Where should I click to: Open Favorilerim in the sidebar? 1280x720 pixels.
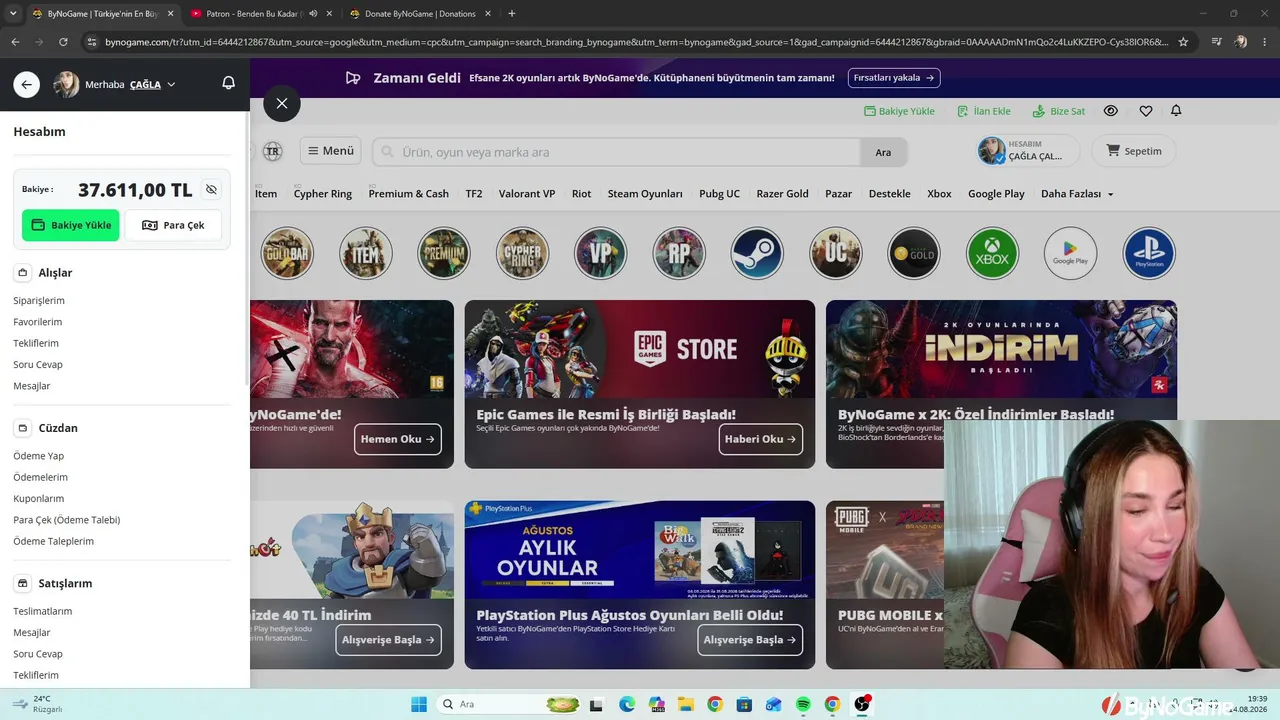38,322
